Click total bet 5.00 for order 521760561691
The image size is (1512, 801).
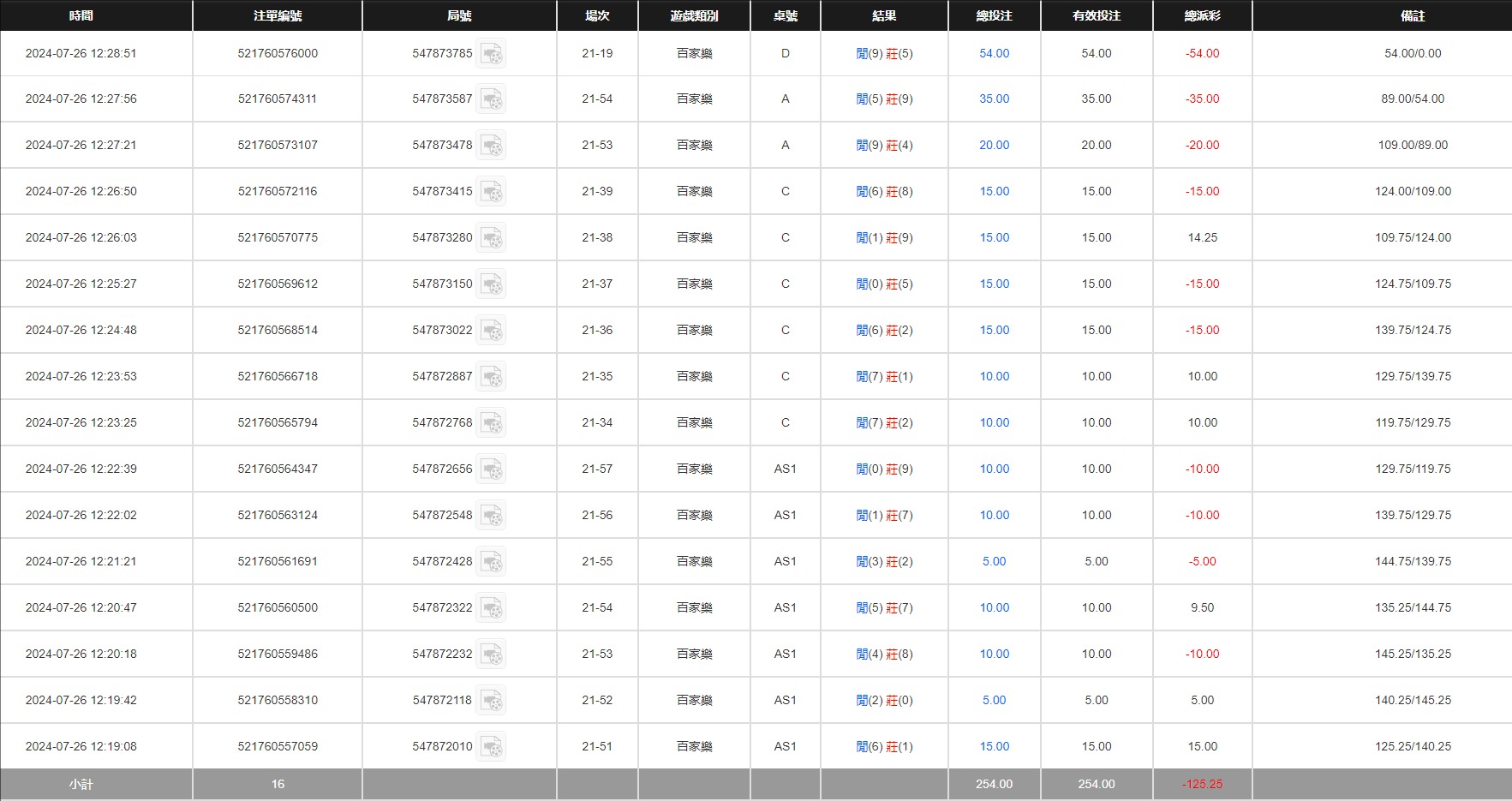click(x=994, y=561)
